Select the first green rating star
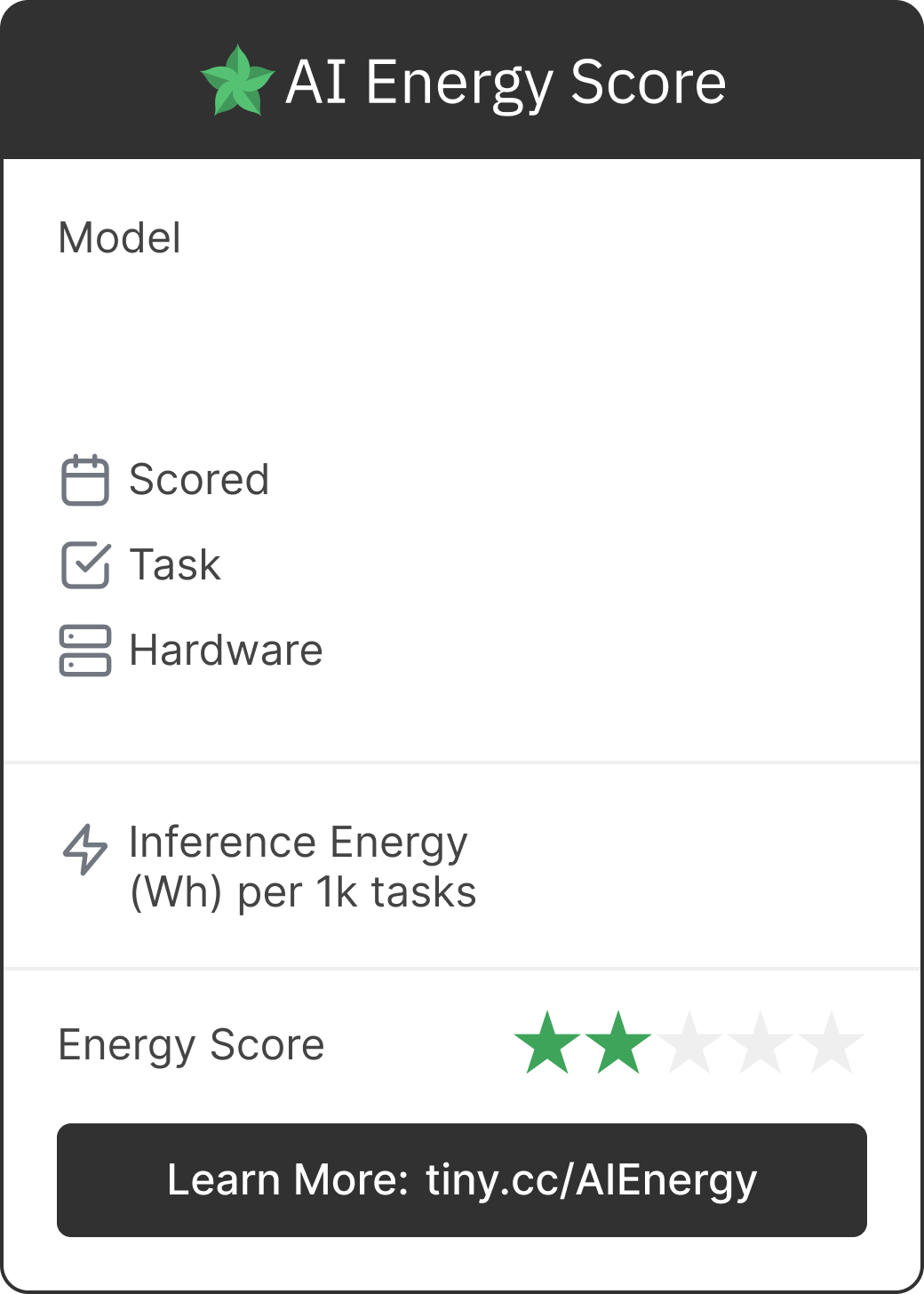 tap(547, 1043)
